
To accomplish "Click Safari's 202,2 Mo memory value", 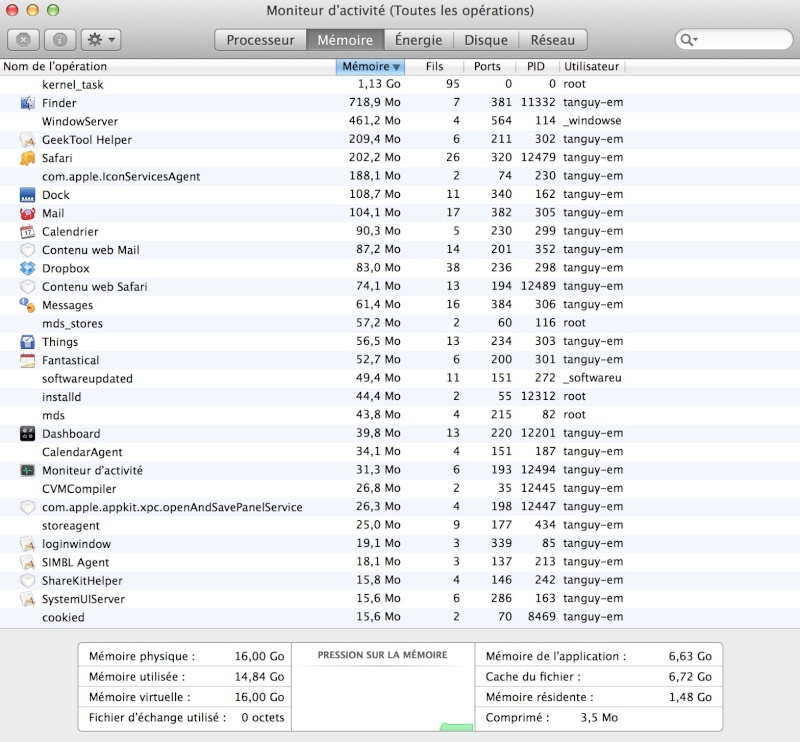I will pos(374,158).
